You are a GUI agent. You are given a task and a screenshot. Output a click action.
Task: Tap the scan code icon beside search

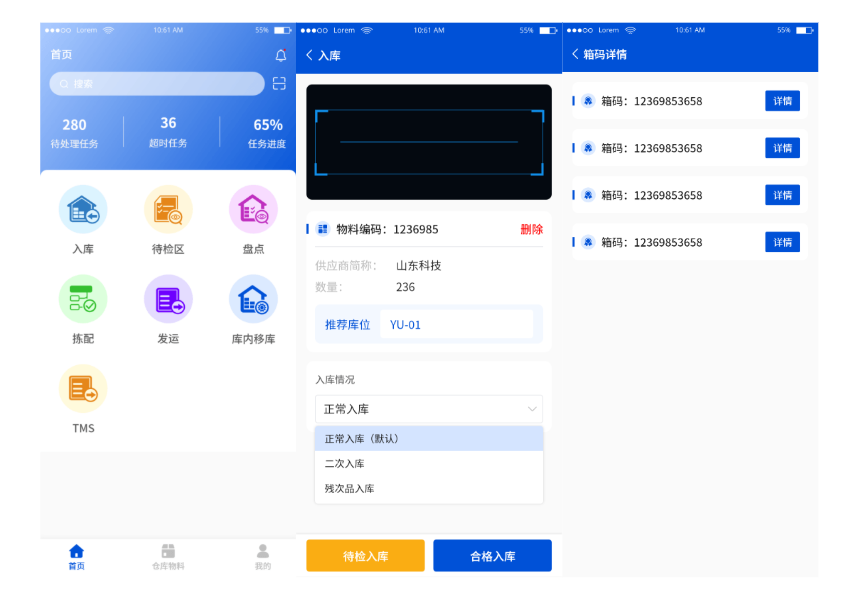[x=279, y=84]
